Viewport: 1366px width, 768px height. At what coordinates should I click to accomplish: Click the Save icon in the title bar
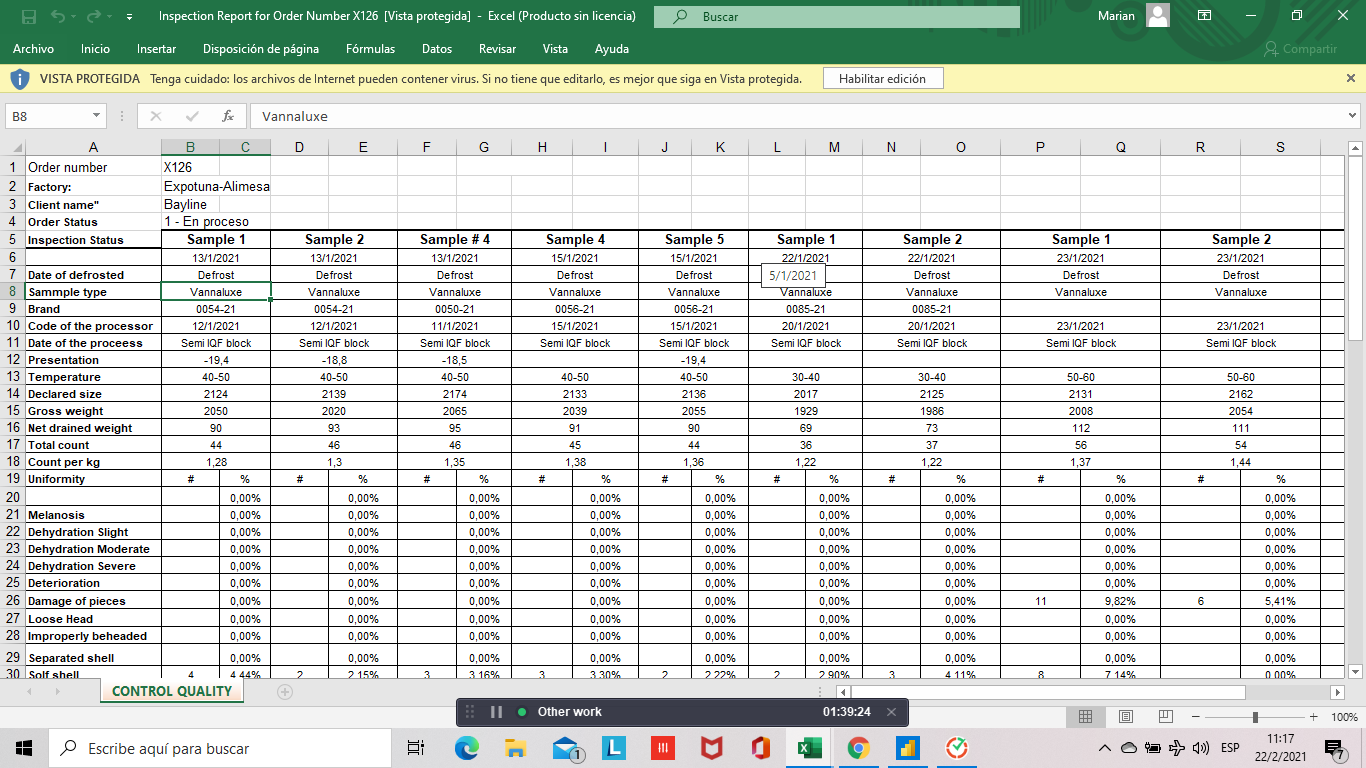point(29,16)
